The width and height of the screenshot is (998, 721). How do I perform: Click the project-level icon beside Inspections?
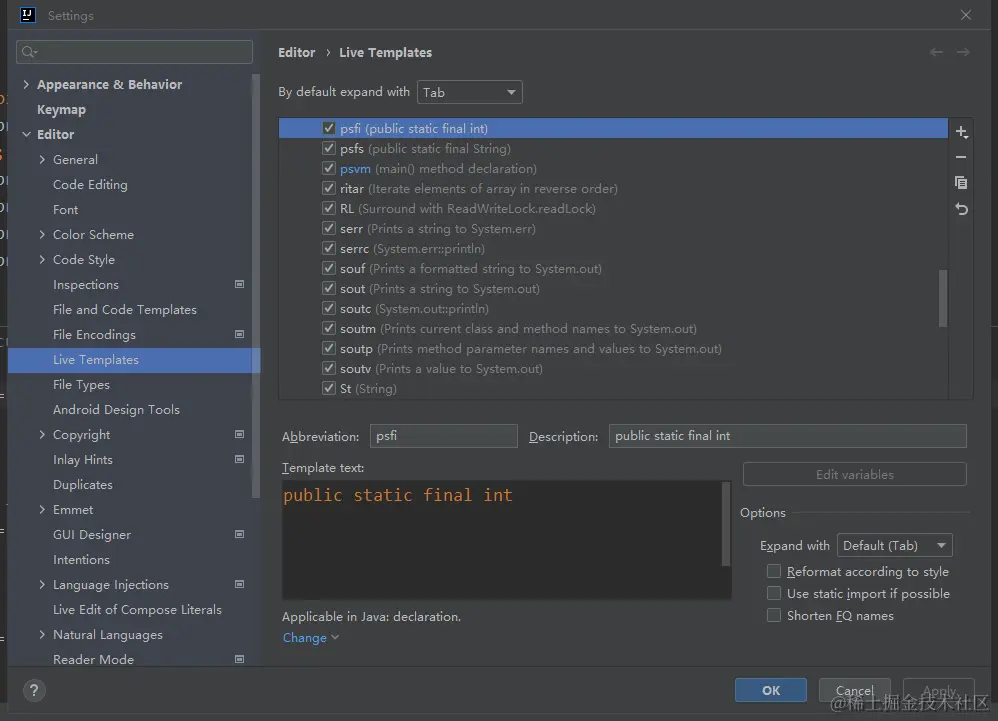tap(239, 284)
